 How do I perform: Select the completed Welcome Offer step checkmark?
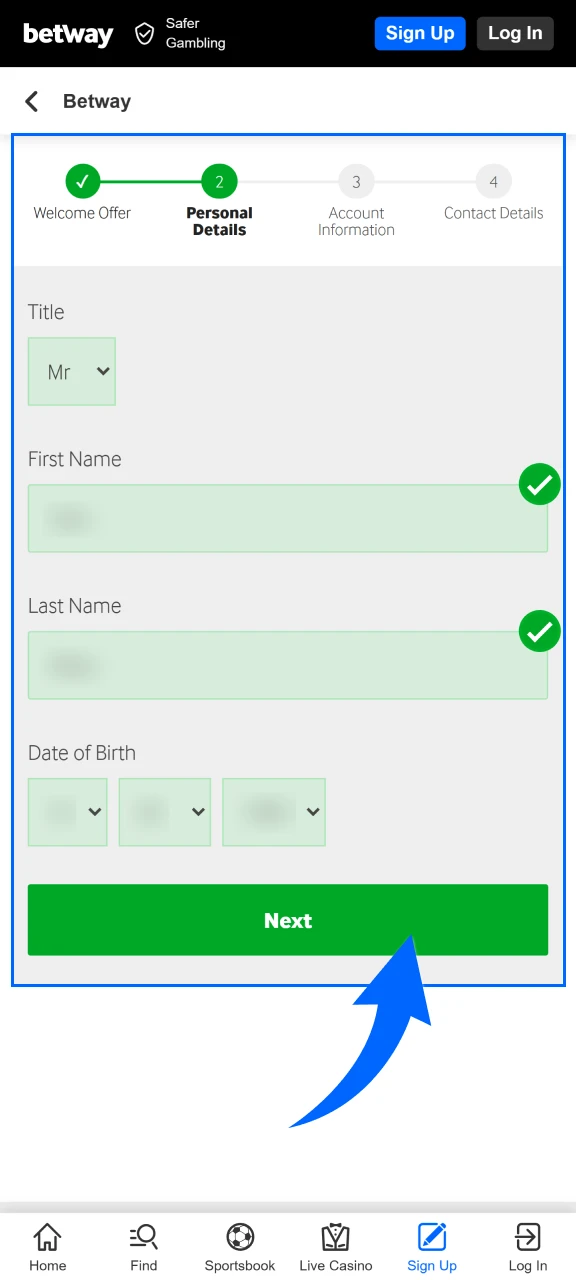pyautogui.click(x=83, y=181)
